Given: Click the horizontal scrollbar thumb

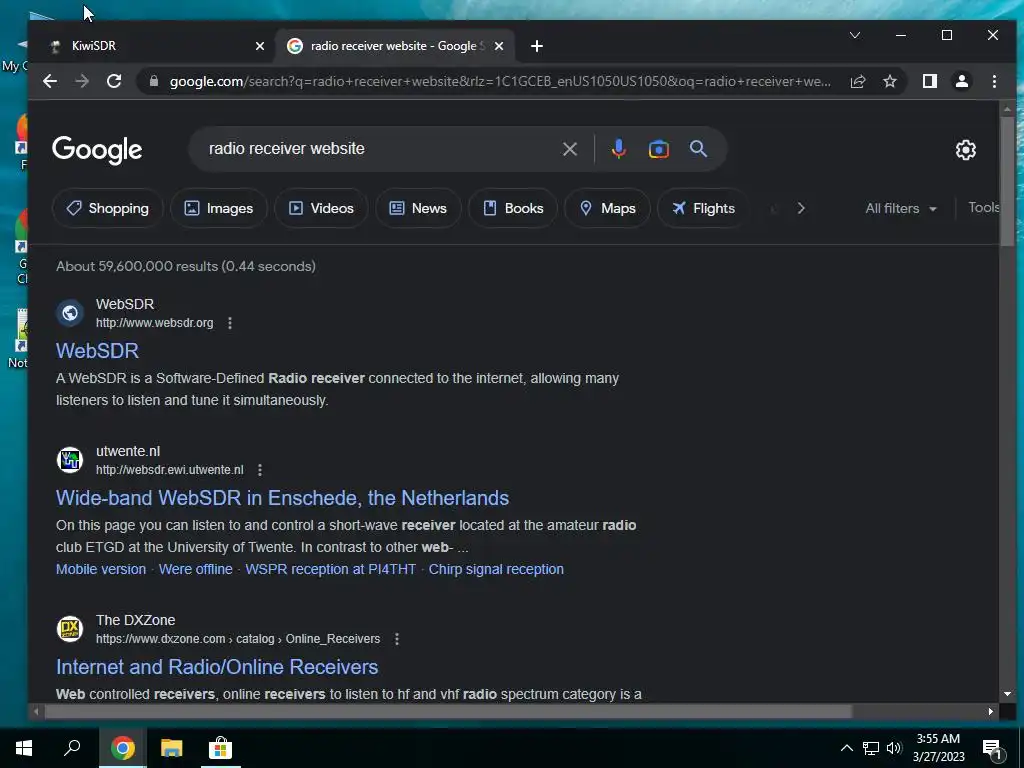Looking at the screenshot, I should (x=448, y=711).
